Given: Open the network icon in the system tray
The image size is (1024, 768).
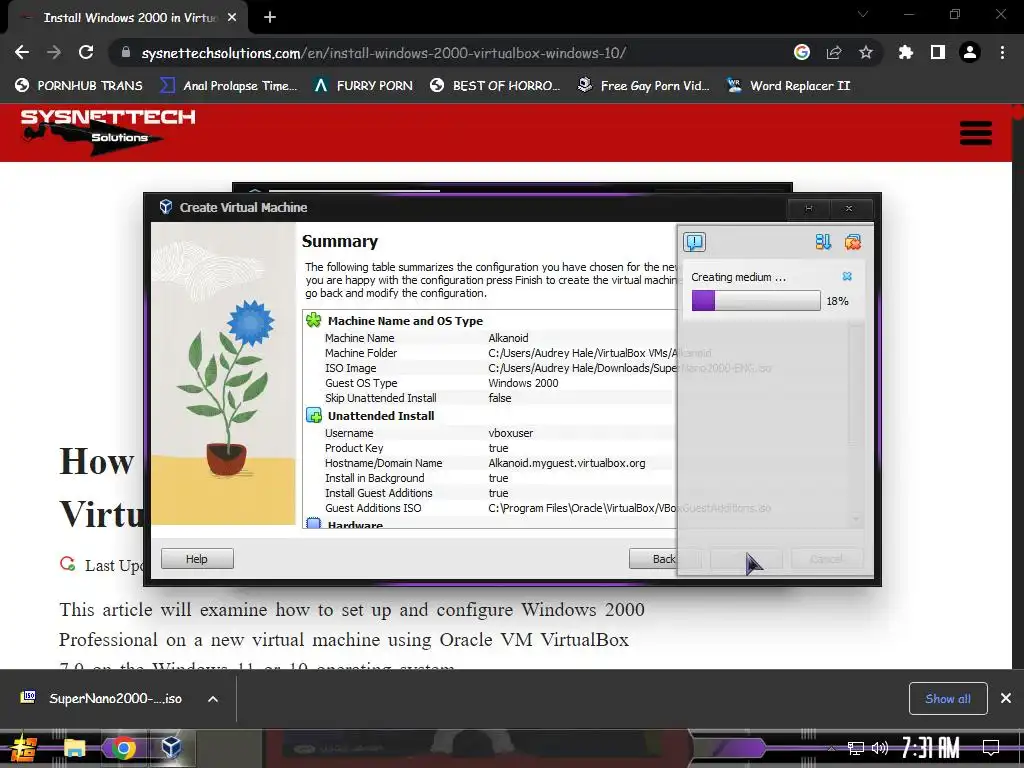Looking at the screenshot, I should 855,748.
